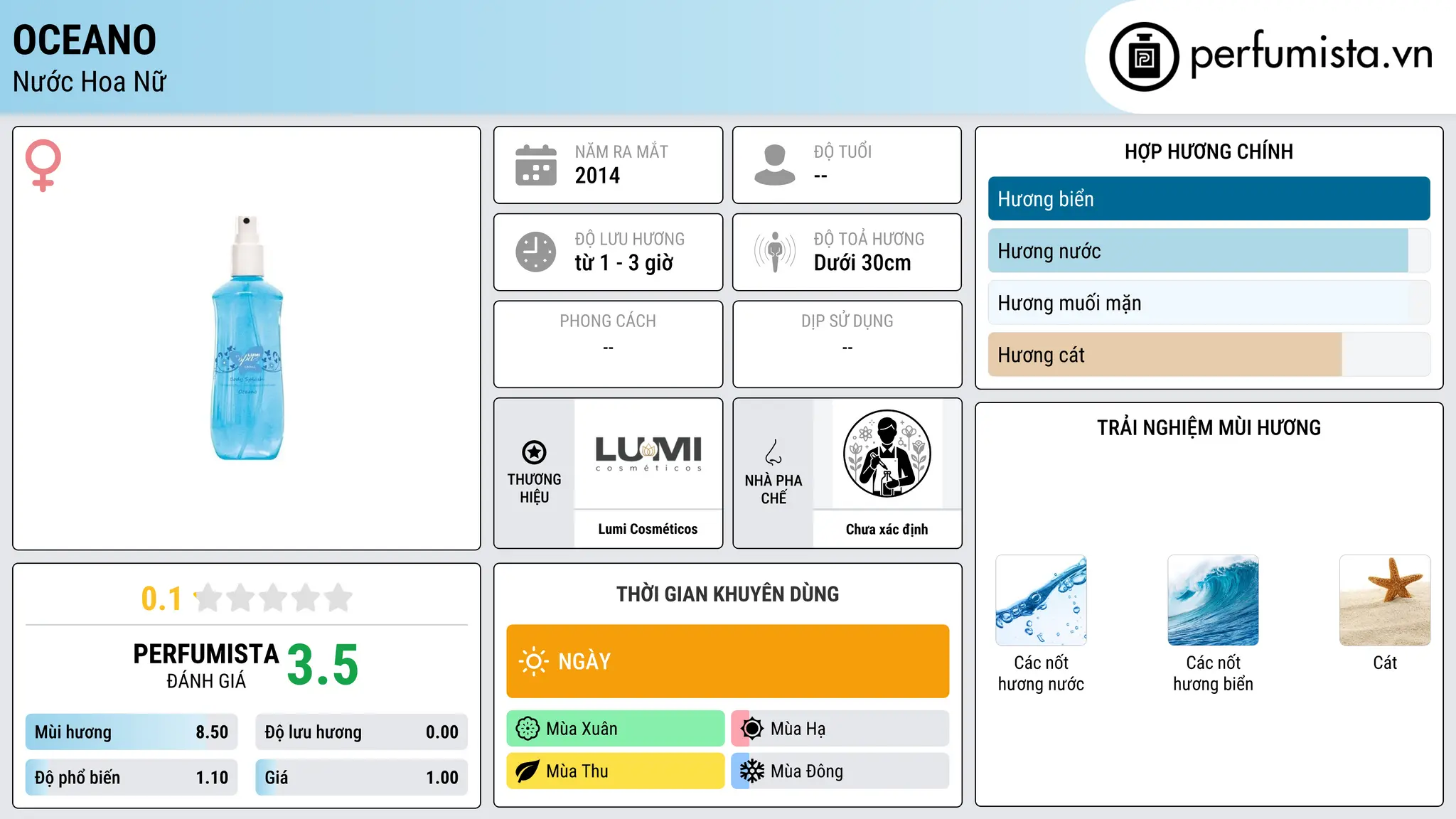Click the sillage icon beside Độ toả hương

tap(775, 252)
